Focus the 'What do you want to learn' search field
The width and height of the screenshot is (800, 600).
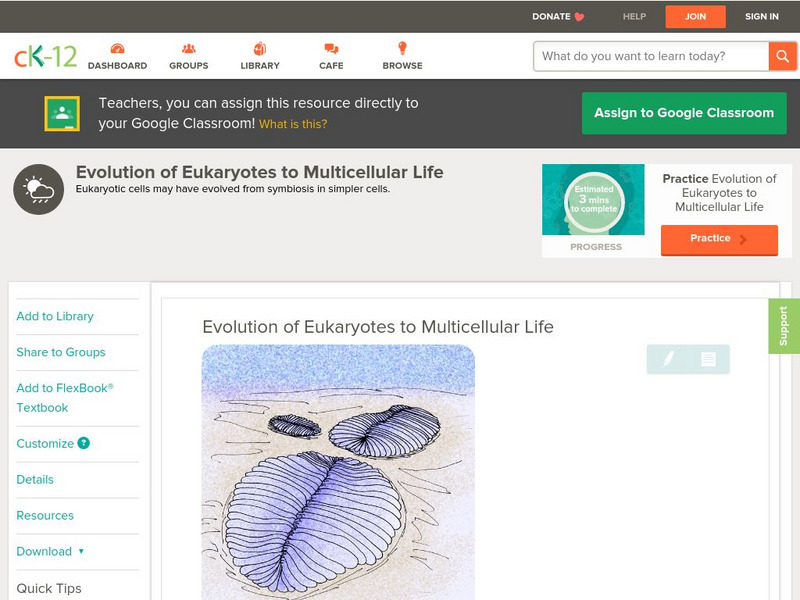[650, 56]
